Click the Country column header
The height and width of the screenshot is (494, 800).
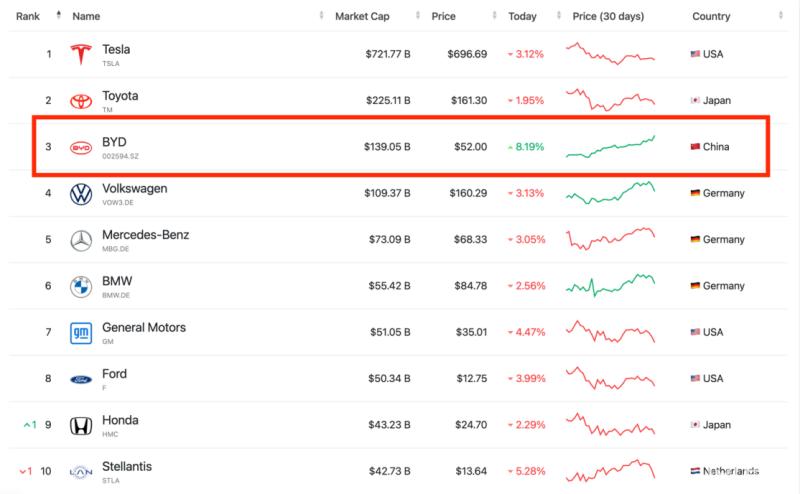(711, 16)
